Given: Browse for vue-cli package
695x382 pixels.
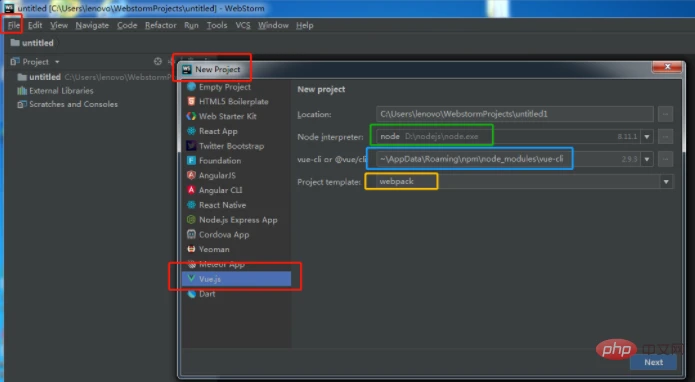Looking at the screenshot, I should click(665, 159).
